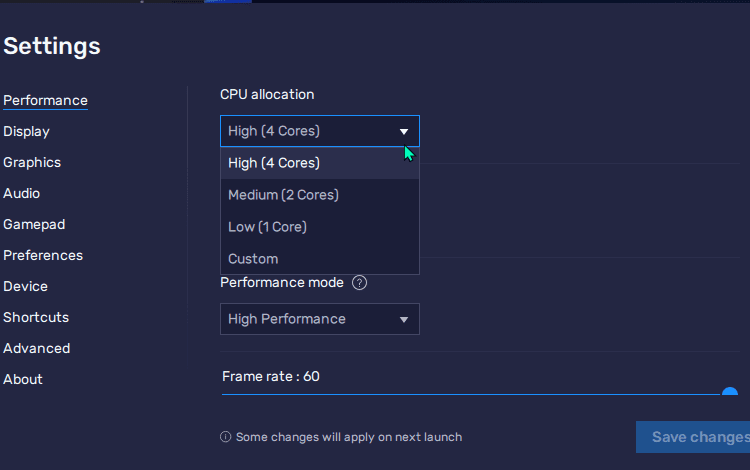Open the Display settings tab

(26, 131)
